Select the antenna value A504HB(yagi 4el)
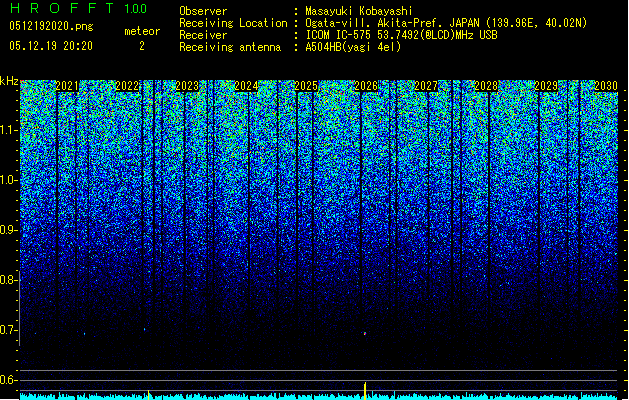 (353, 47)
